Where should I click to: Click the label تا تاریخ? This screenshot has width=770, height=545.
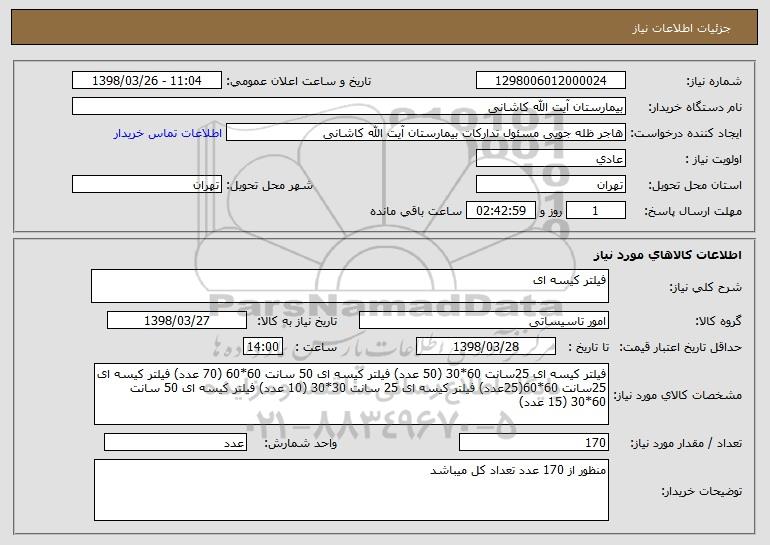point(588,347)
